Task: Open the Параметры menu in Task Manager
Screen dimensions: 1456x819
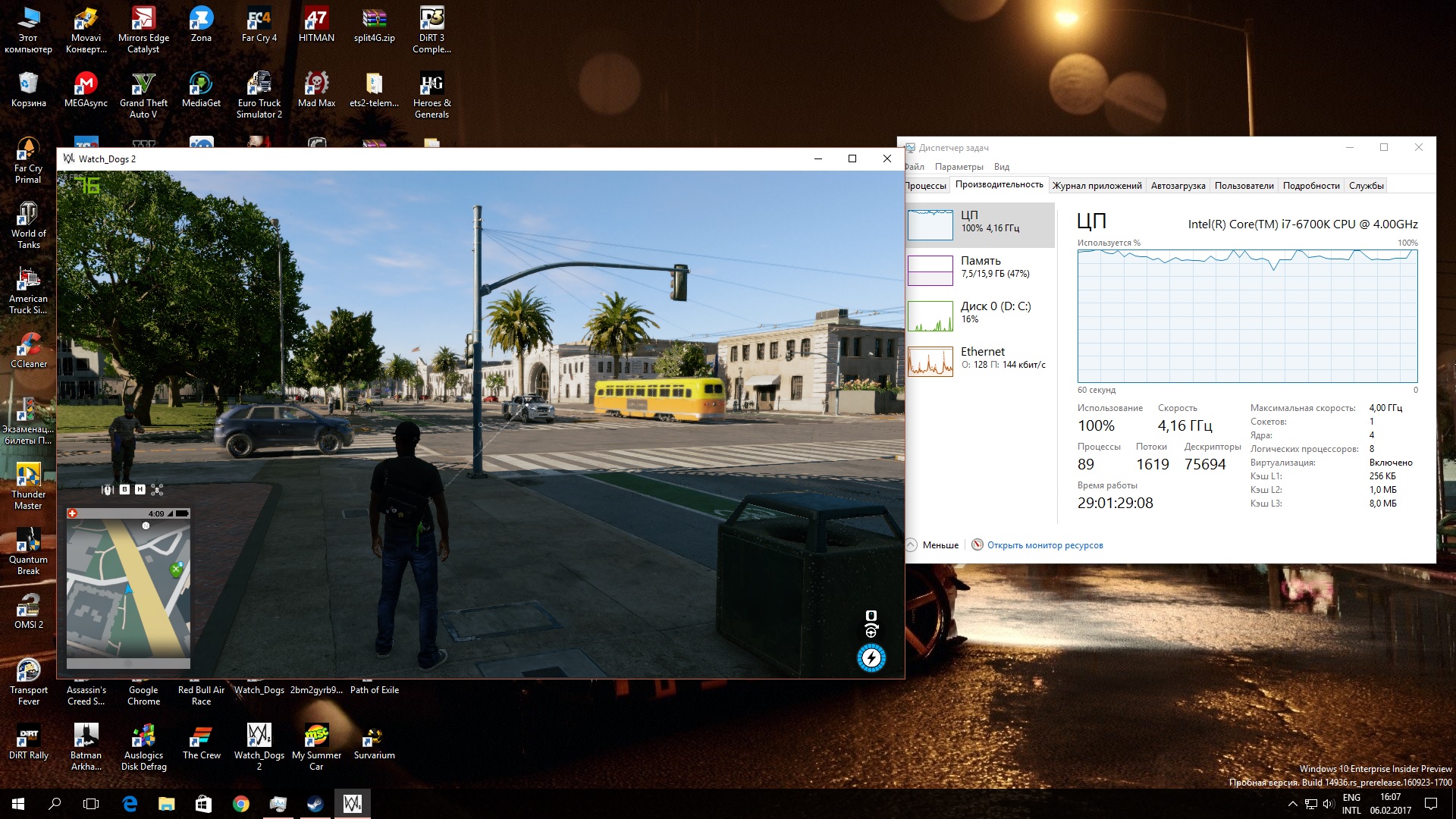Action: coord(959,167)
